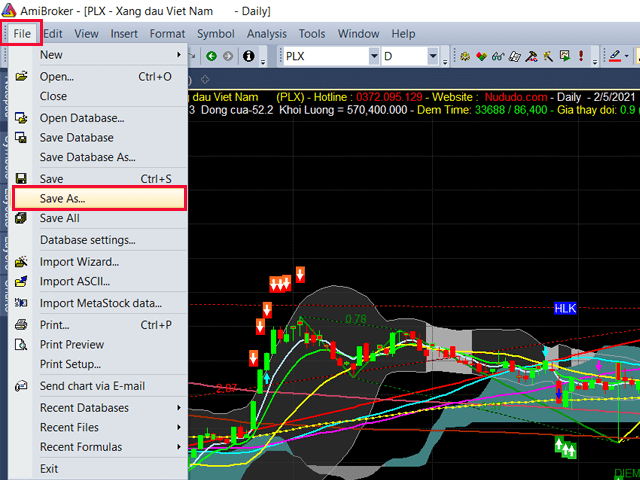
Task: Open the pen color dropdown arrow
Action: tap(627, 56)
